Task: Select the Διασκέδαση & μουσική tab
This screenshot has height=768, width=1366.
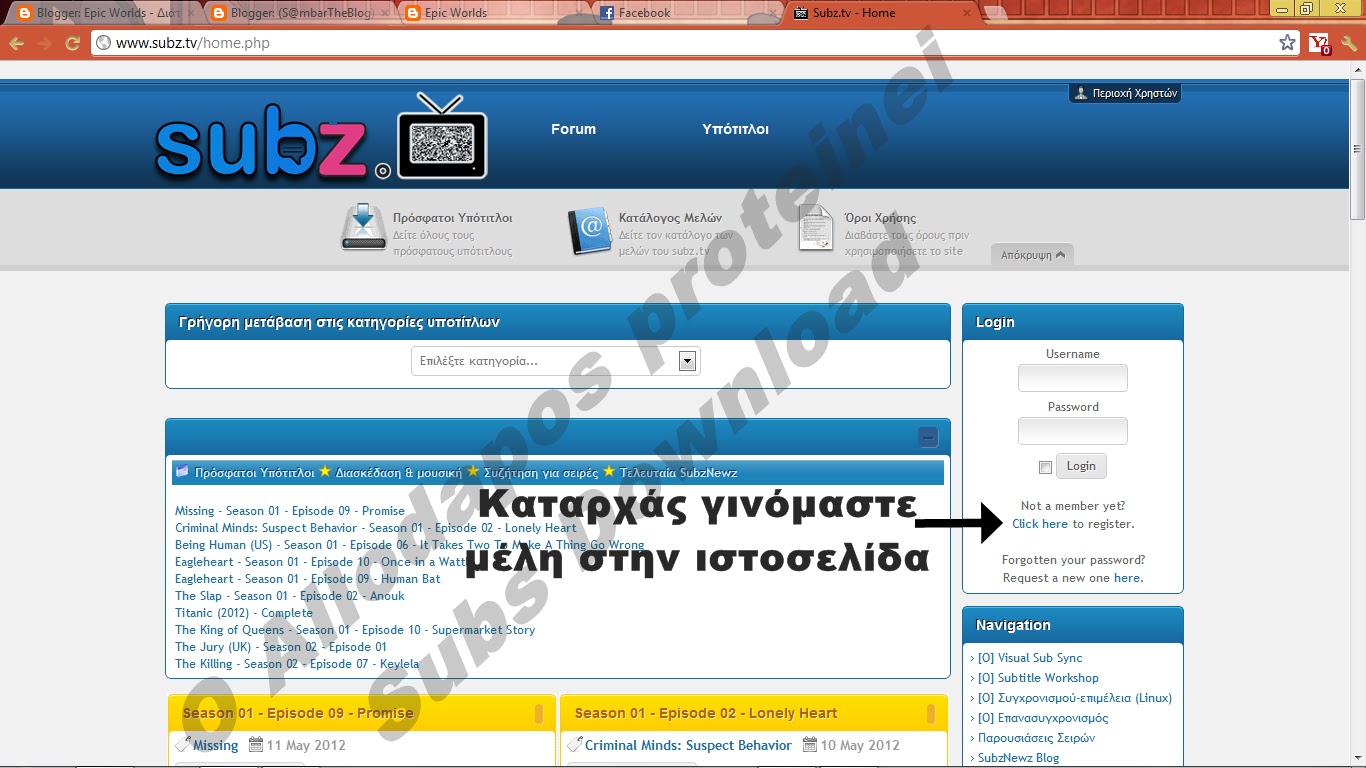Action: pos(398,472)
